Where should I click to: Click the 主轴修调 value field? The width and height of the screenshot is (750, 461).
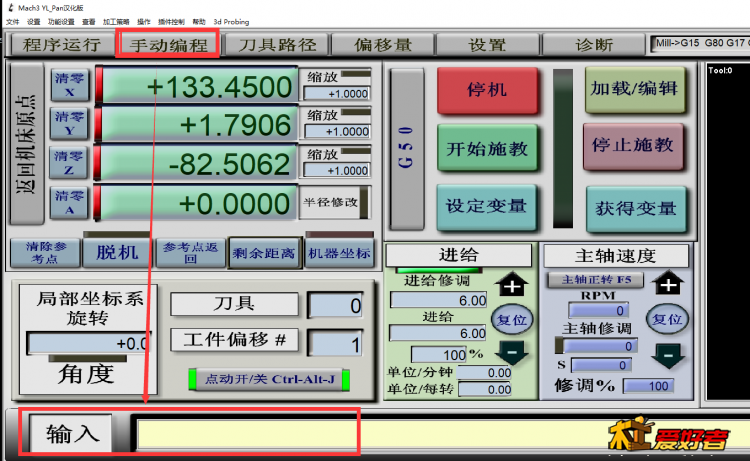click(x=600, y=346)
